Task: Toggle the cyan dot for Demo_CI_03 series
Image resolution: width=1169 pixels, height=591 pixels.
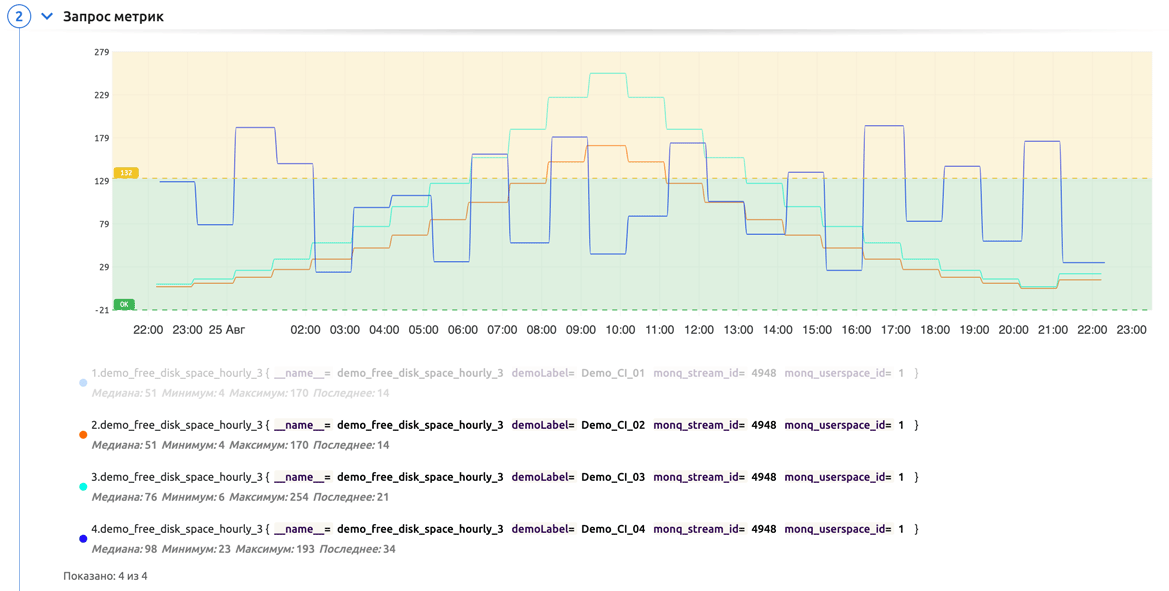Action: 83,487
